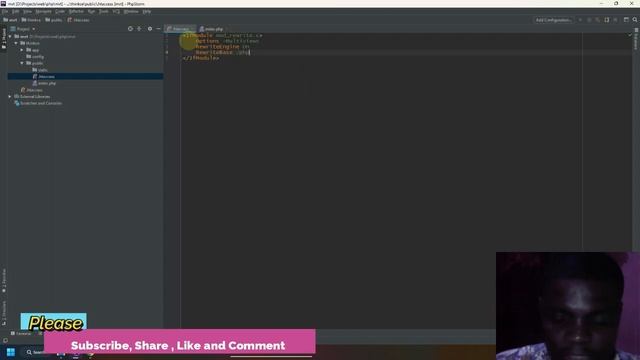This screenshot has height=360, width=640.
Task: Open the Window menu
Action: [131, 11]
